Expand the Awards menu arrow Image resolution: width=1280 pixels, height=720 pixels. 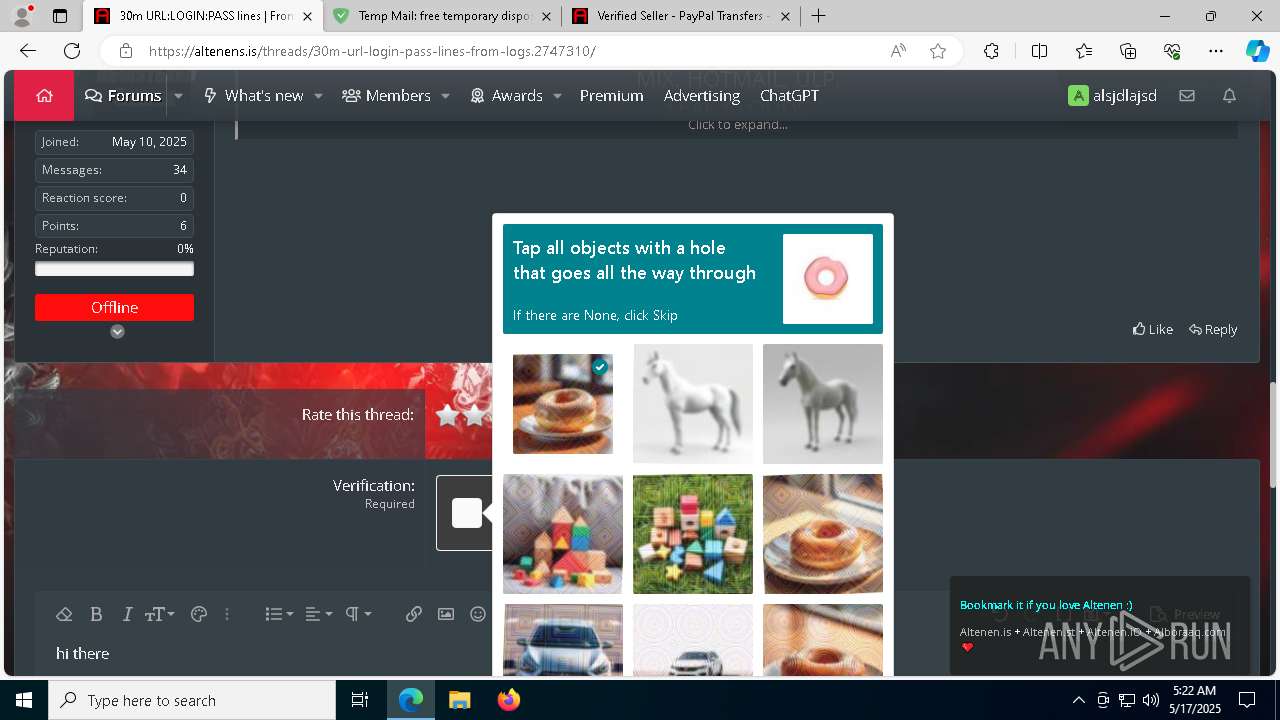point(557,96)
